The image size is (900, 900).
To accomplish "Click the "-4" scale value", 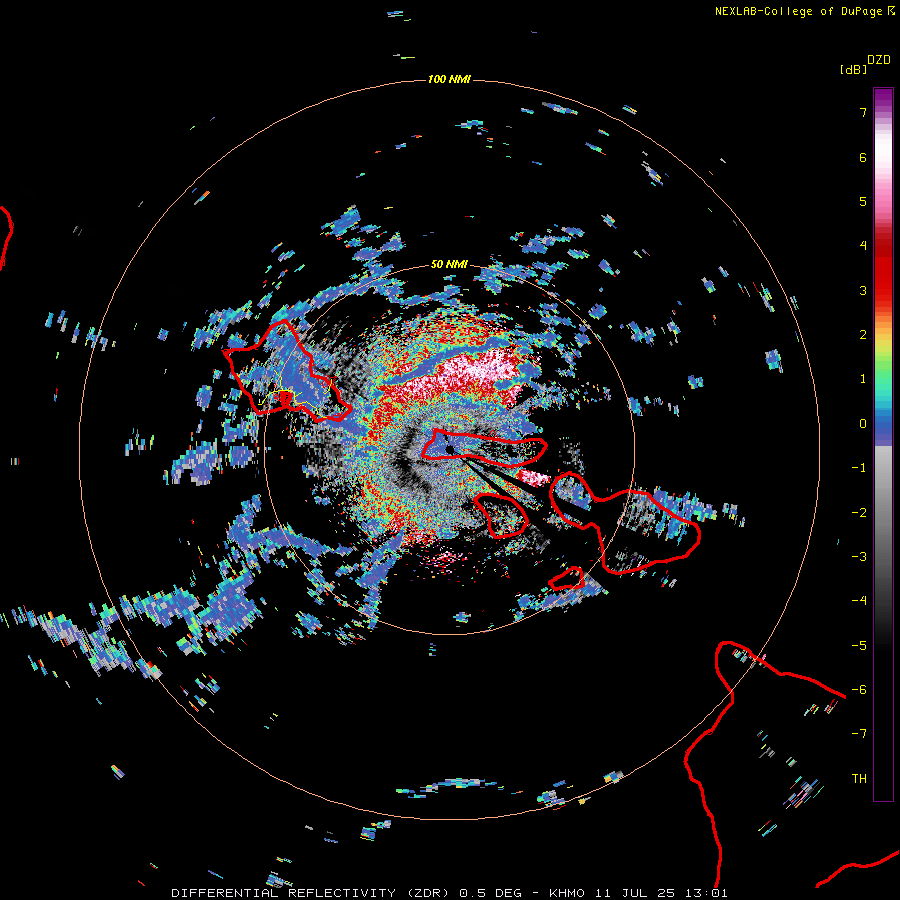I will (x=859, y=601).
